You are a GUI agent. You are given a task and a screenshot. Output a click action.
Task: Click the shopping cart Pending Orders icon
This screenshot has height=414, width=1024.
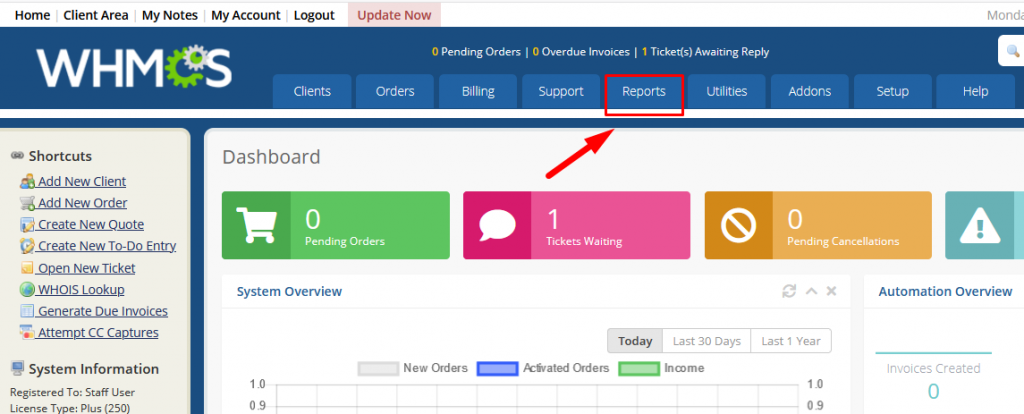pos(256,225)
